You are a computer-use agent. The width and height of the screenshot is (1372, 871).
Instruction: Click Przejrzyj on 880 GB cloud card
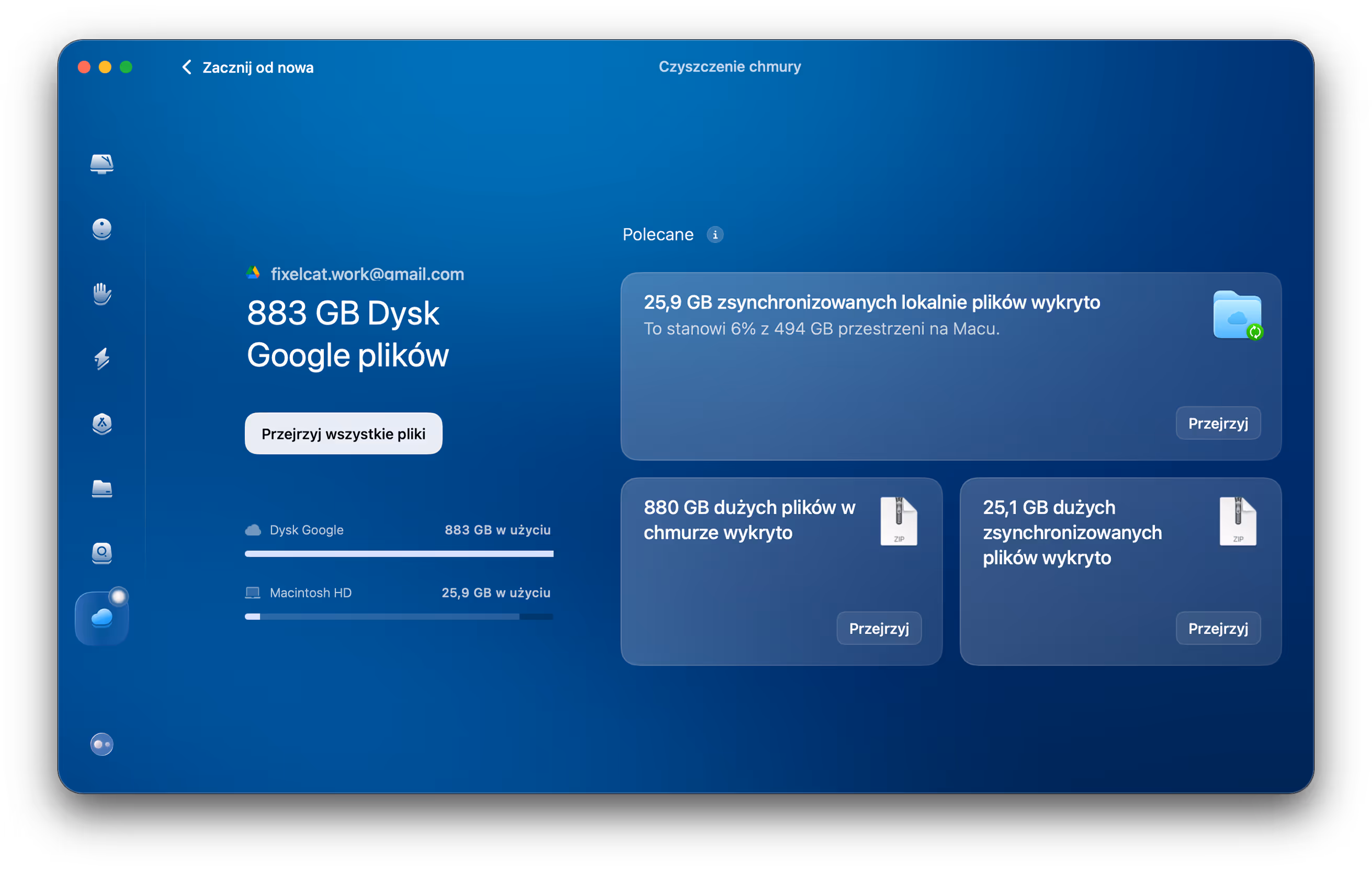[879, 628]
